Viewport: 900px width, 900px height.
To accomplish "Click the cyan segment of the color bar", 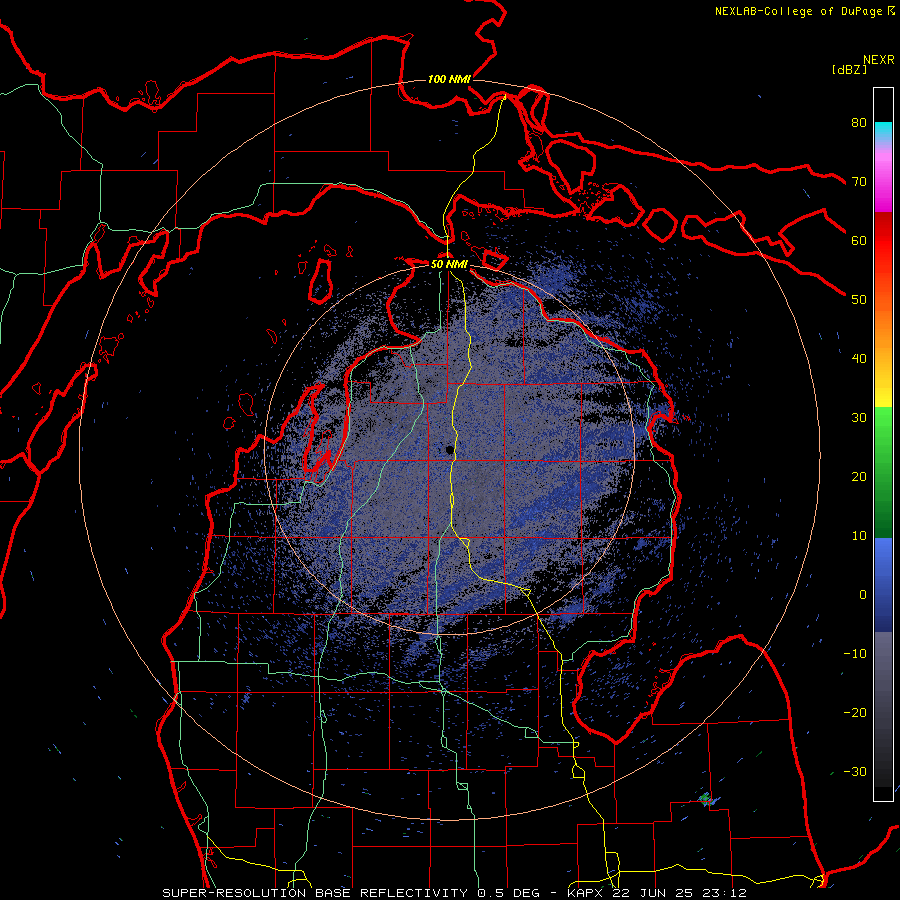I will pyautogui.click(x=883, y=132).
